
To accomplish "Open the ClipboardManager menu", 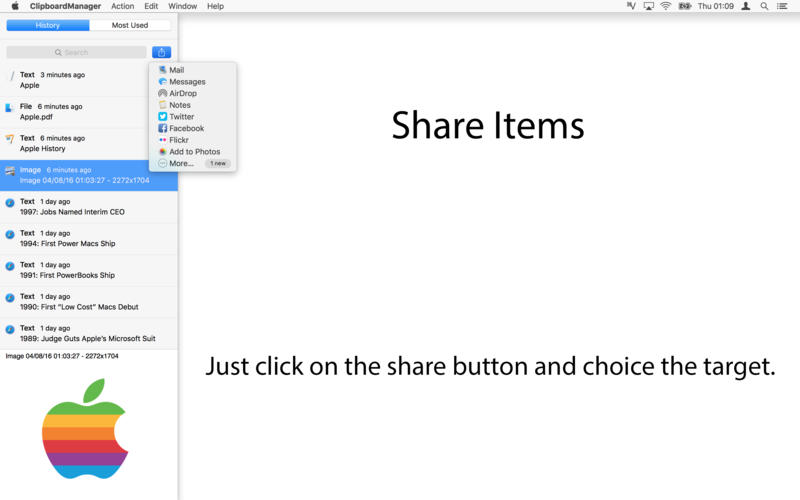I will 65,6.
